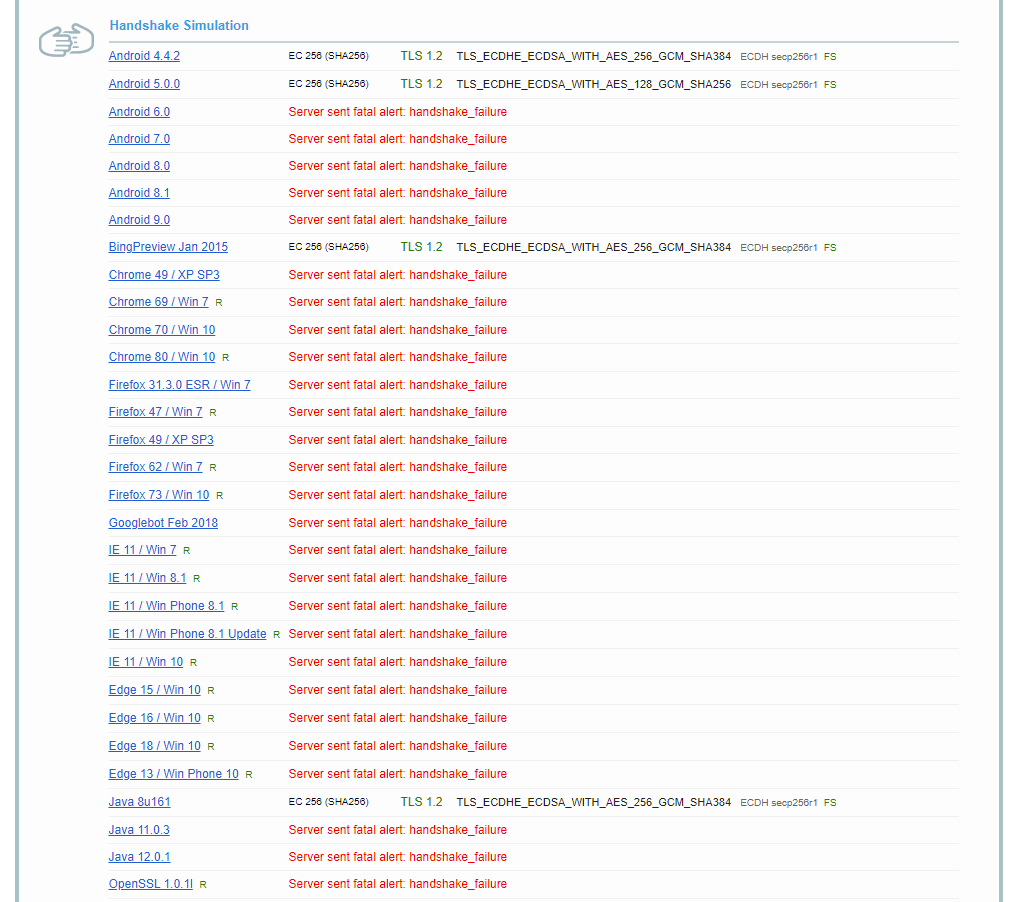
Task: Click the Handshake Simulation heading
Action: click(x=179, y=25)
